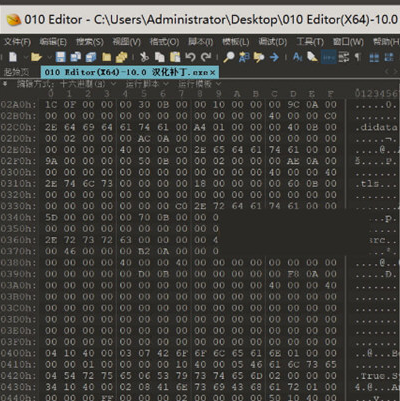Click the 0310h: address label
This screenshot has width=400, height=401.
[18, 184]
